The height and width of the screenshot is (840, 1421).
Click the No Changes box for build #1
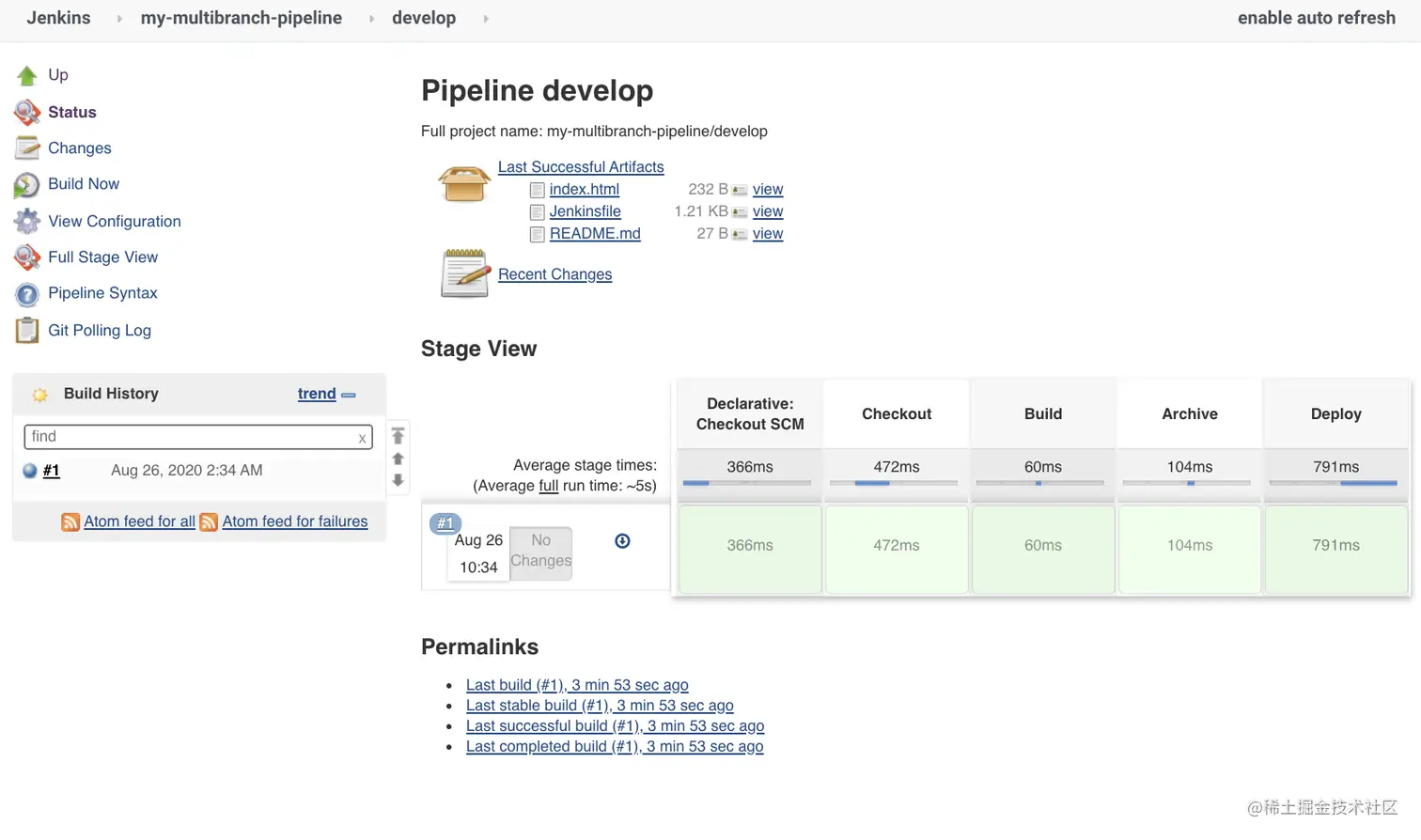(x=541, y=552)
